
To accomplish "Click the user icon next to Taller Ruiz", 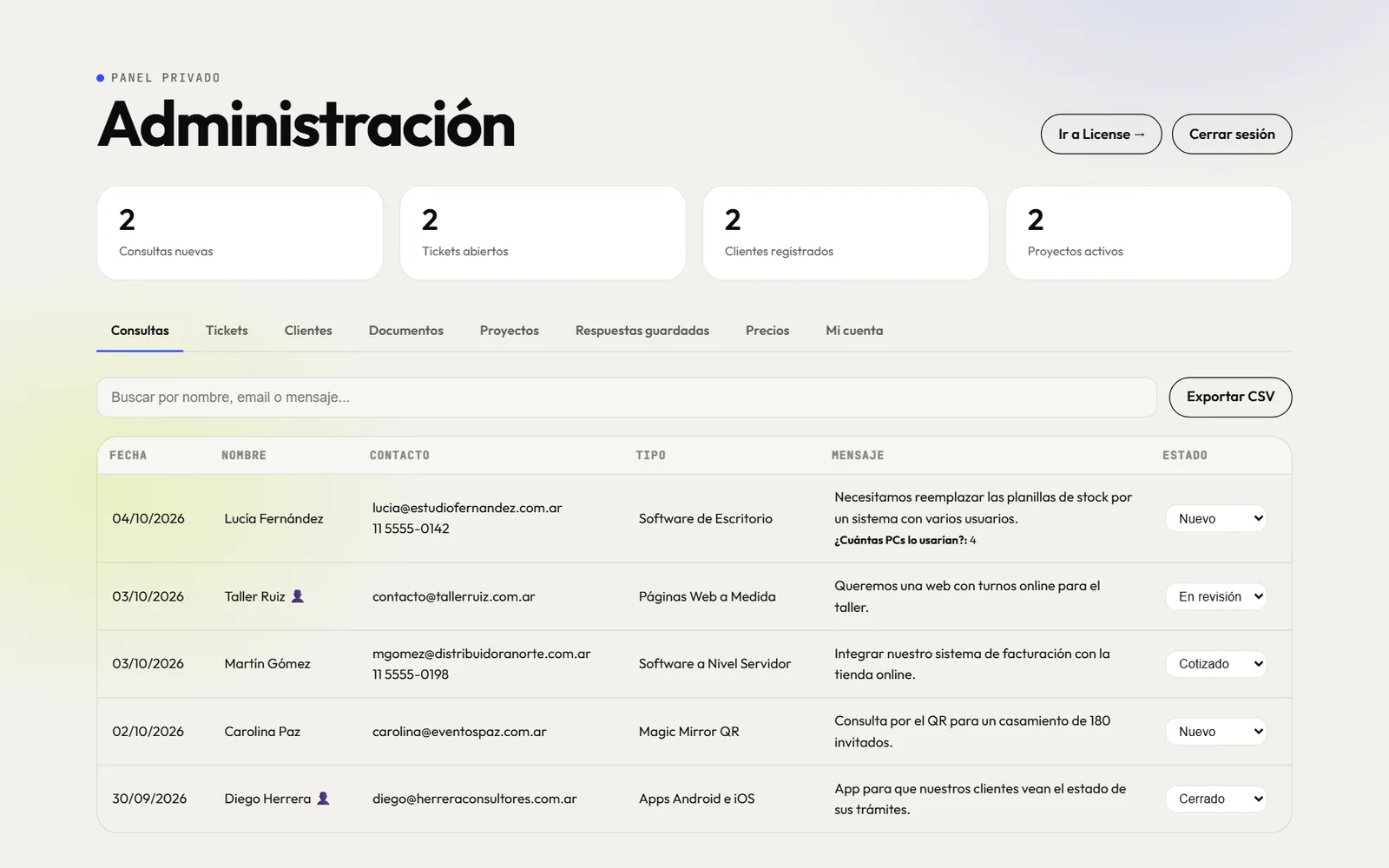I will tap(297, 596).
